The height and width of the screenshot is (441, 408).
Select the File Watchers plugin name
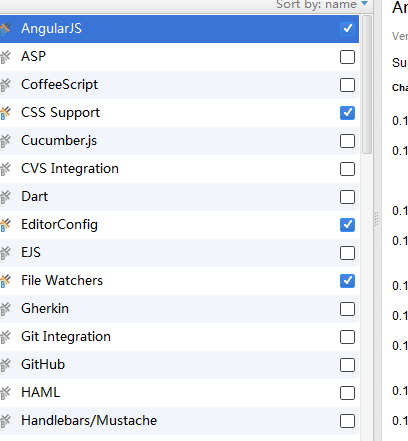tap(62, 280)
